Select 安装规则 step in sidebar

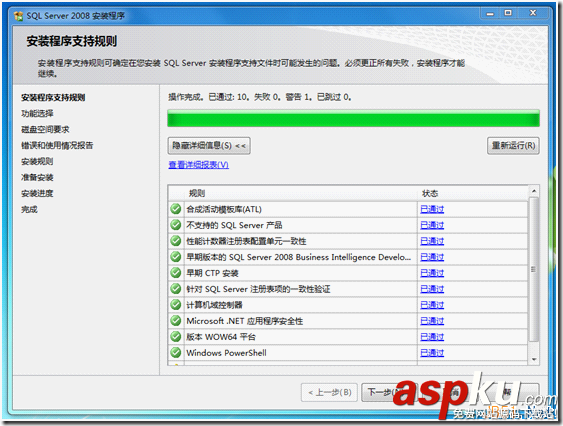coord(37,161)
